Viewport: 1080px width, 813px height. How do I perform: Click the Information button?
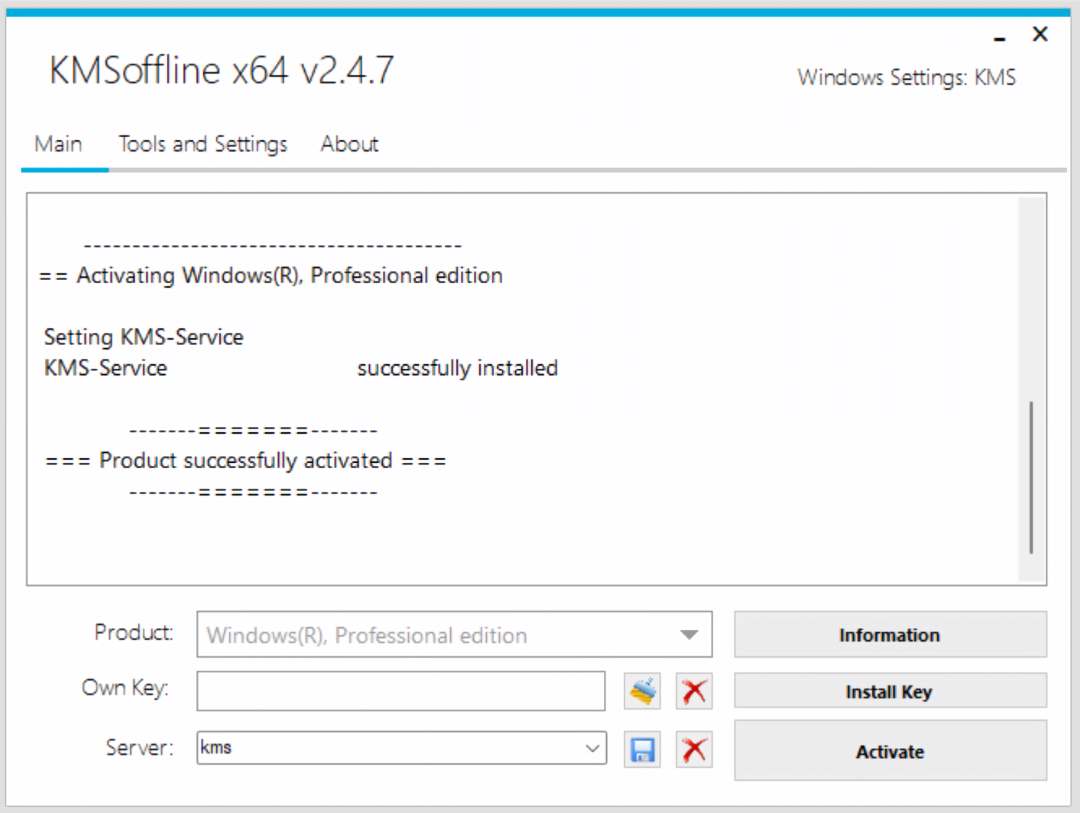pyautogui.click(x=890, y=635)
